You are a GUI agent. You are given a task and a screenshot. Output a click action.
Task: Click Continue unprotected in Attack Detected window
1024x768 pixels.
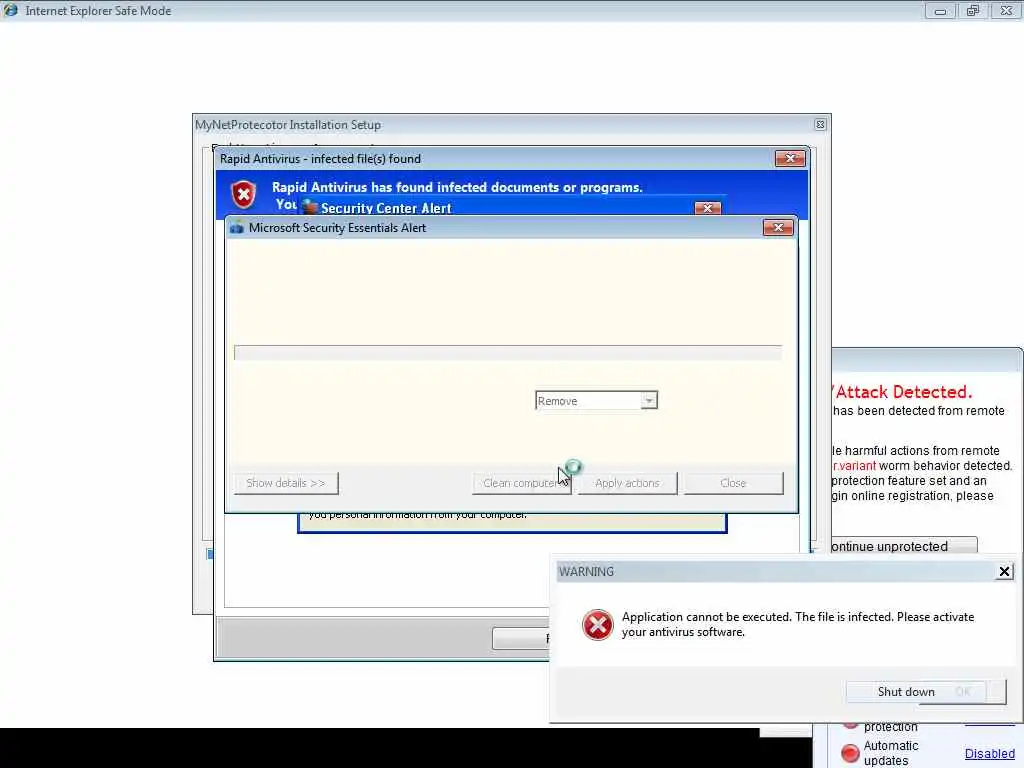(904, 546)
